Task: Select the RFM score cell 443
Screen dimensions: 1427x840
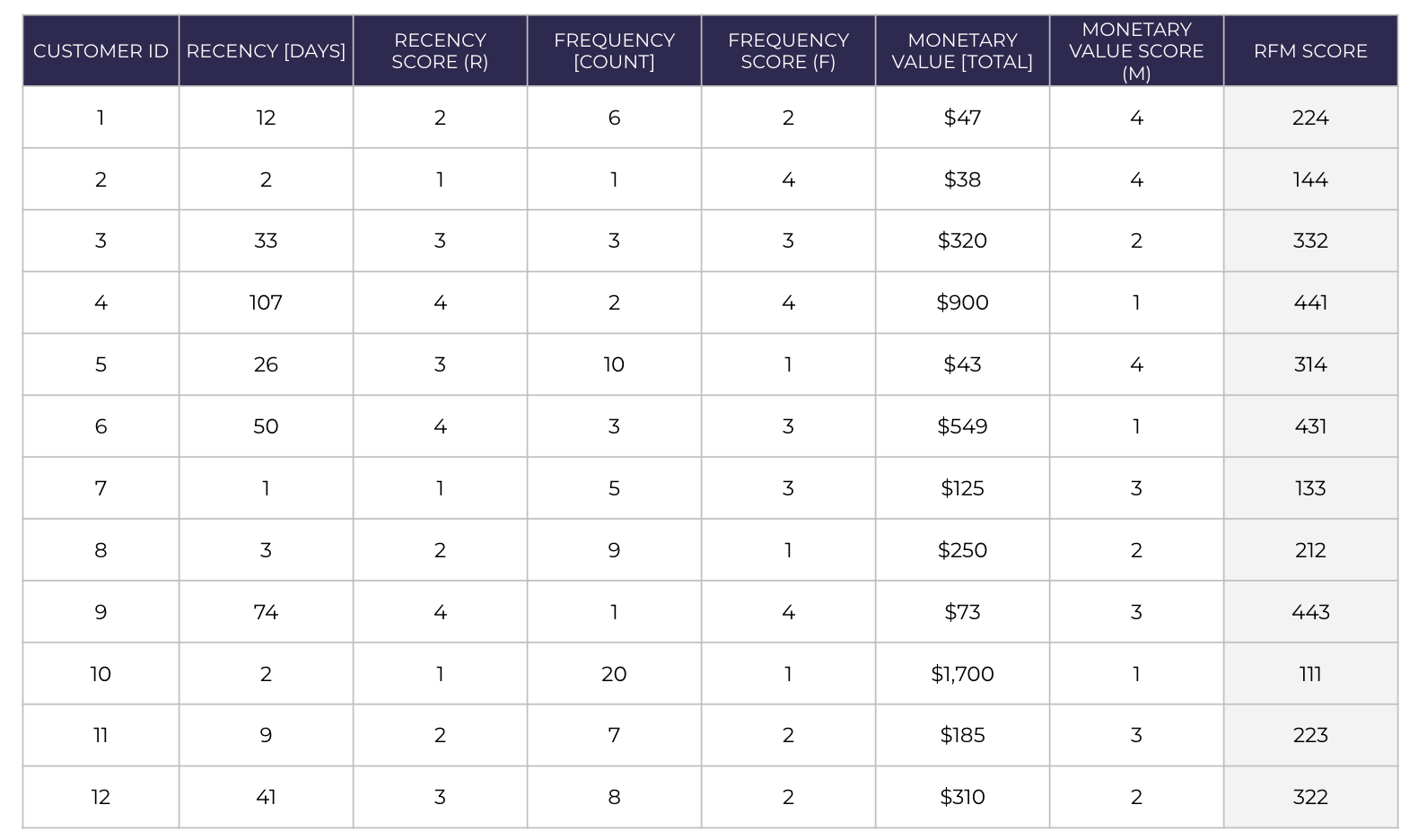Action: [1310, 612]
